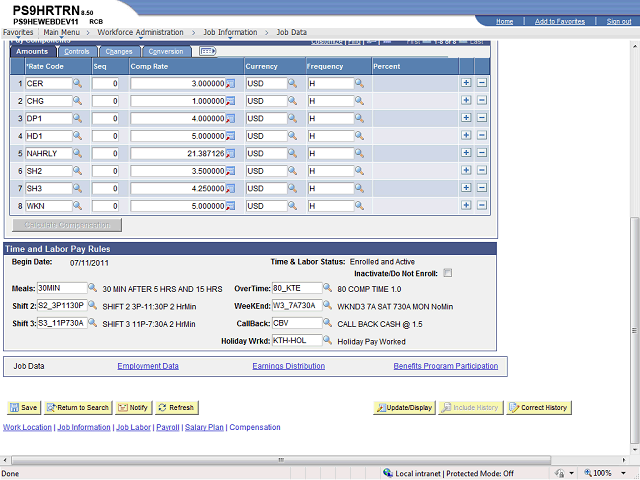Click the Refresh button

tap(176, 407)
